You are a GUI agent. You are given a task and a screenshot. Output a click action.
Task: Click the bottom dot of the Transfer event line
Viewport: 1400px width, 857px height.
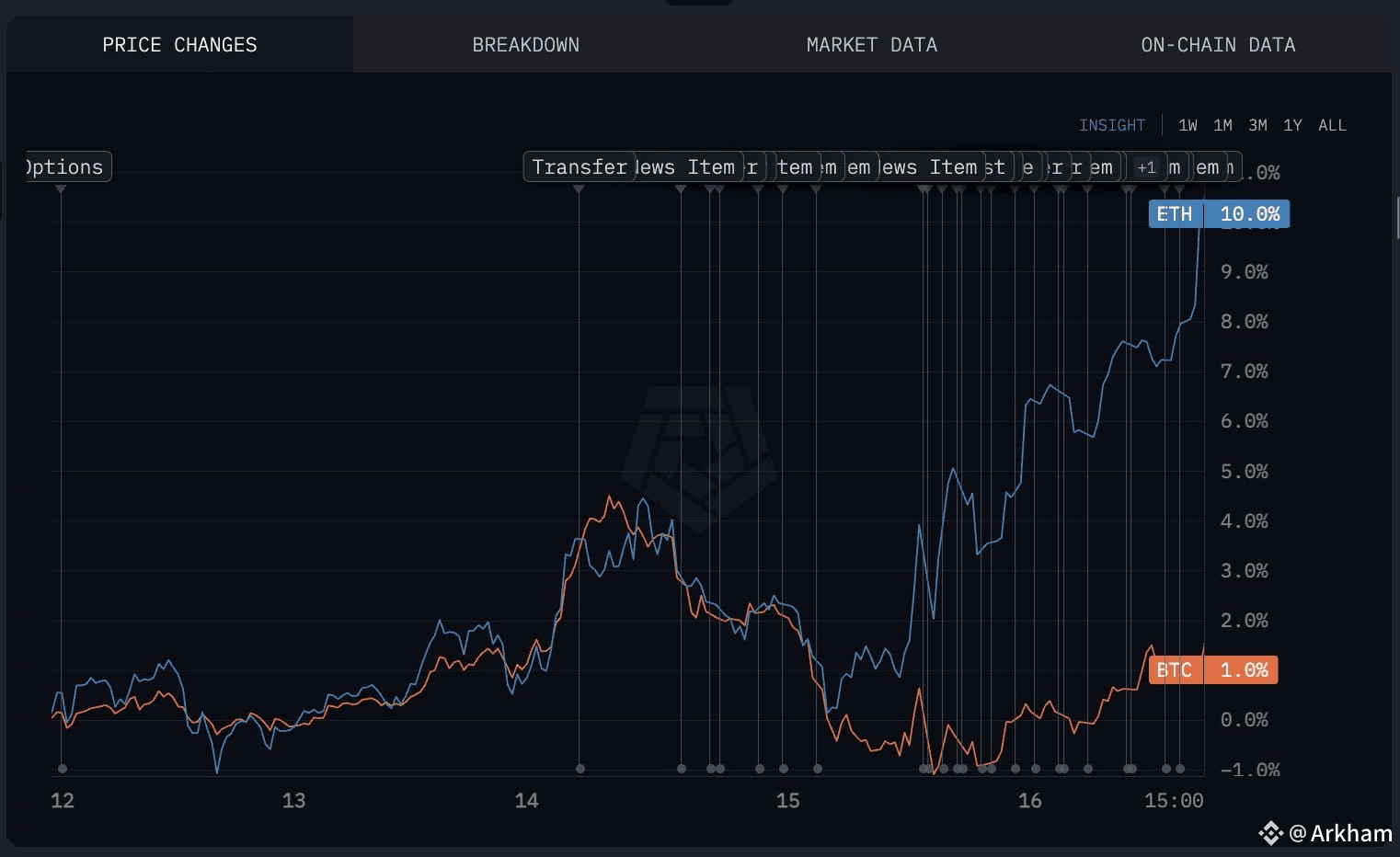pyautogui.click(x=580, y=769)
